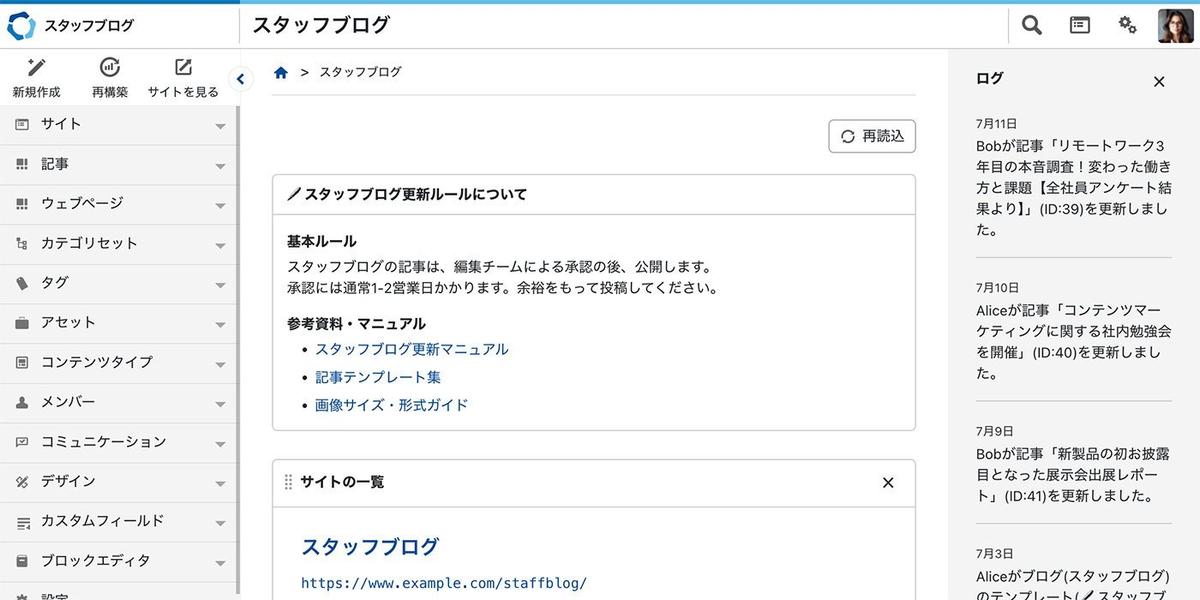Image resolution: width=1200 pixels, height=600 pixels.
Task: Close the ログ panel
Action: point(1159,82)
